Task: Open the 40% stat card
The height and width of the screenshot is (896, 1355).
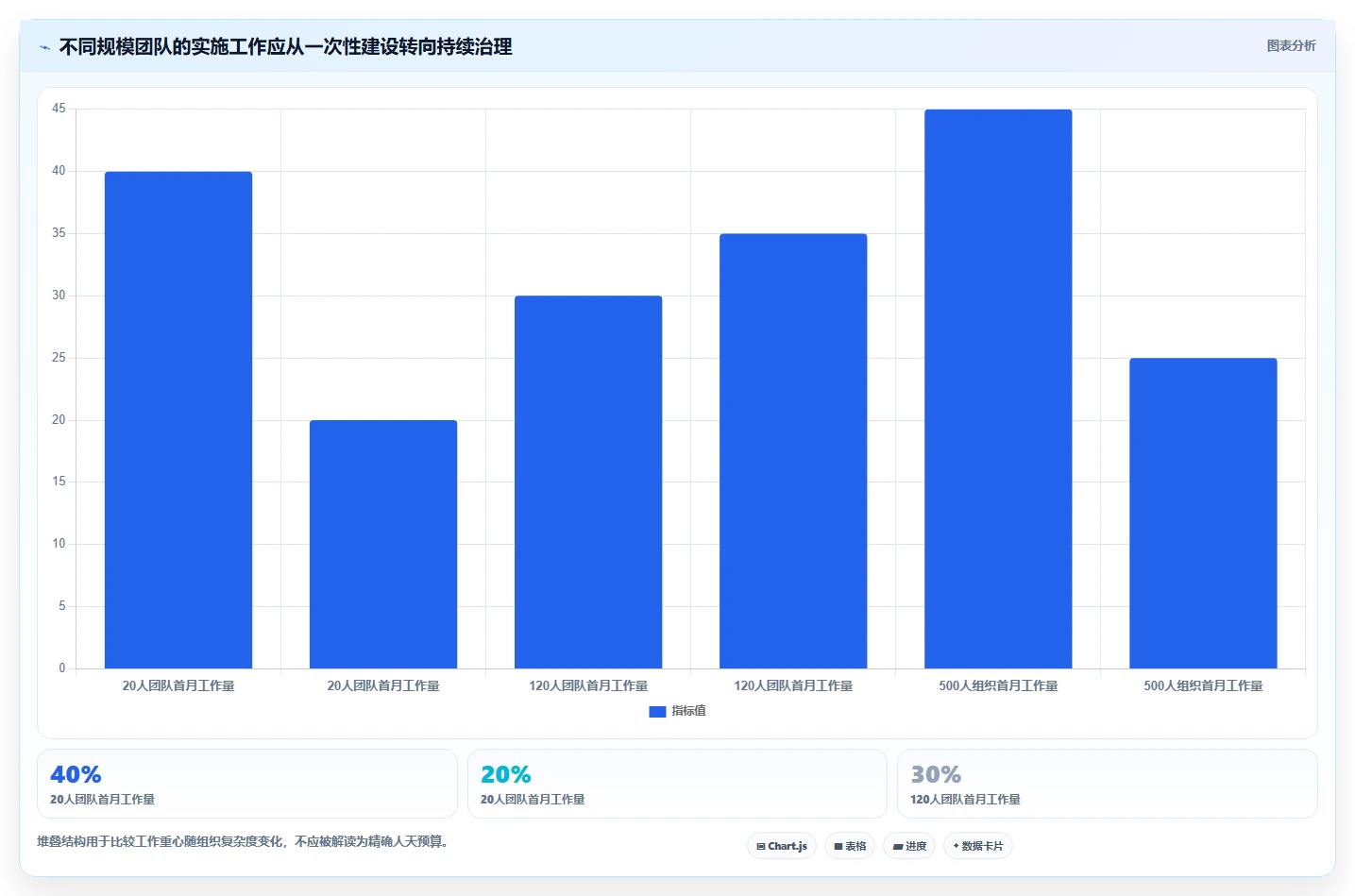Action: coord(247,784)
